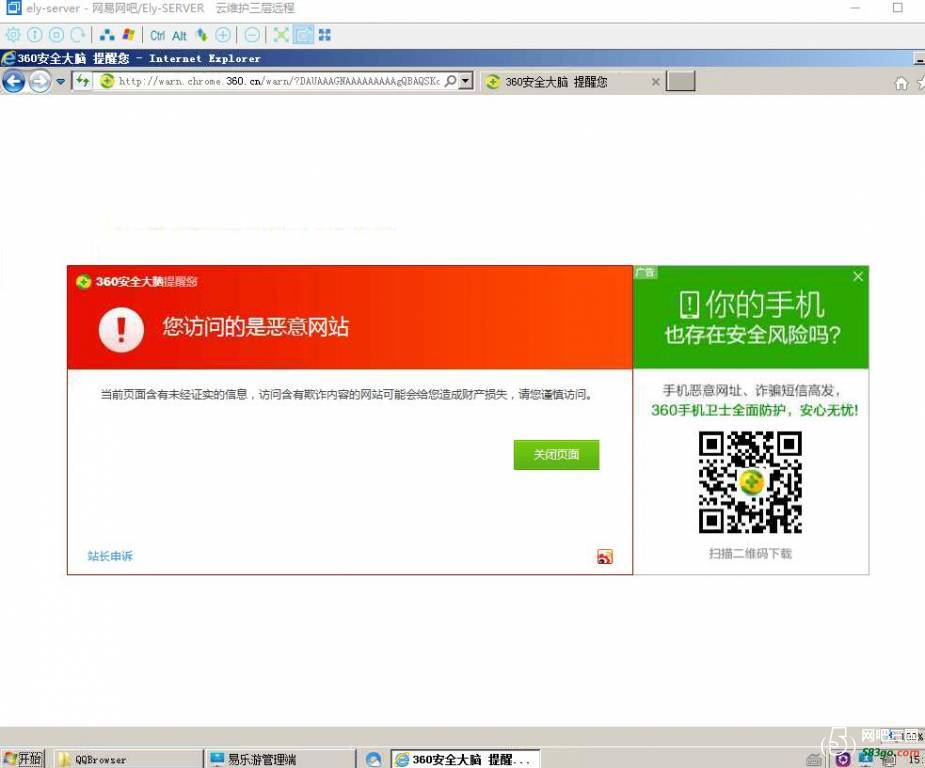Click the 360 site icon in address bar
The image size is (925, 768).
107,81
